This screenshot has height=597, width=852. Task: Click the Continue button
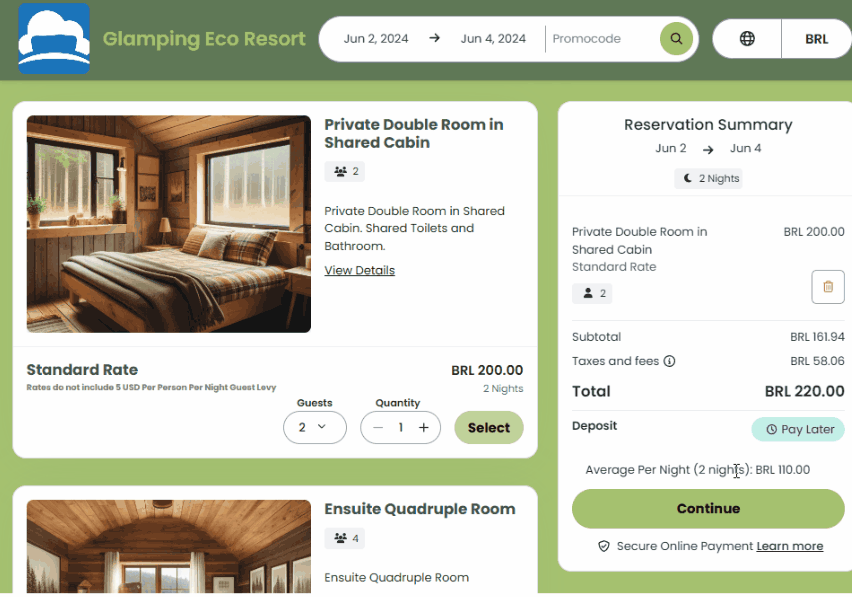708,508
